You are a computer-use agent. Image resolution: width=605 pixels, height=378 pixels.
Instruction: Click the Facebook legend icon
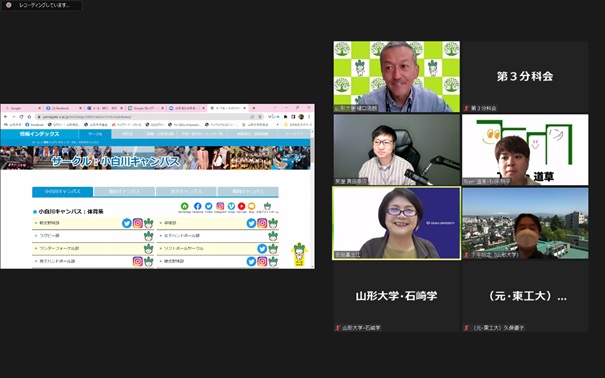coord(198,206)
